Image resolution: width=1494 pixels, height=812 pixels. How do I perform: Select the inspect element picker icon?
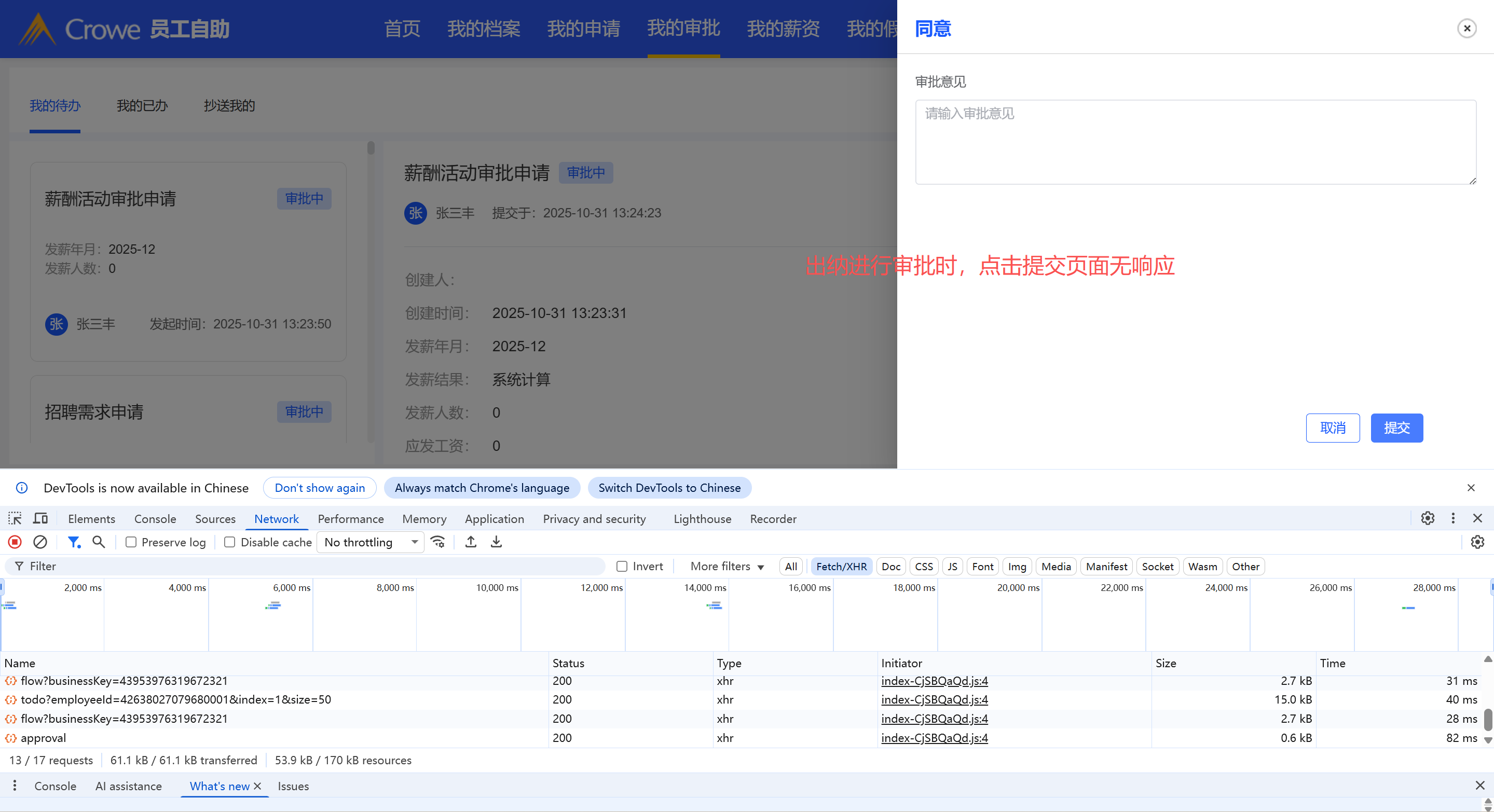[15, 518]
